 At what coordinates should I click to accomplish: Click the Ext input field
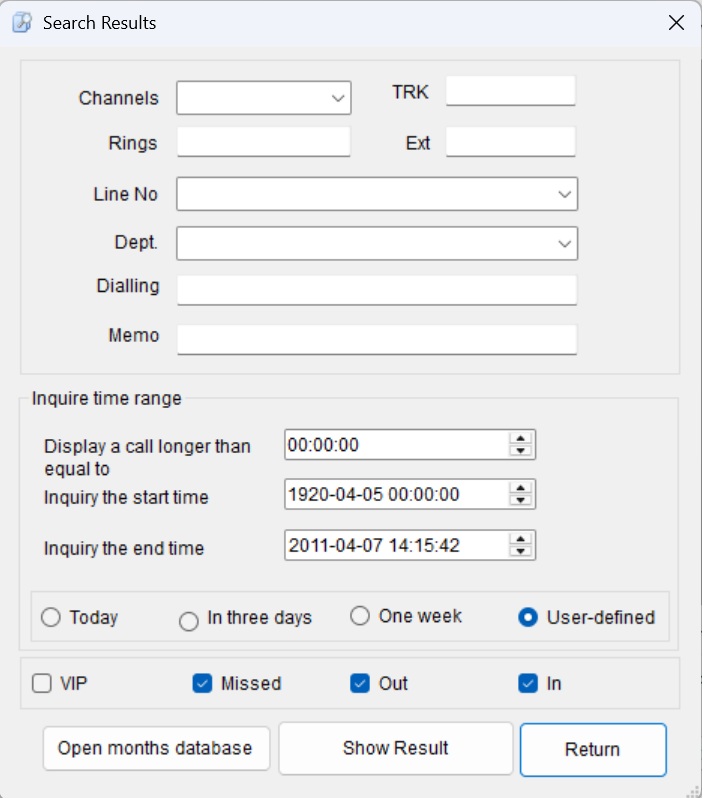click(x=510, y=142)
